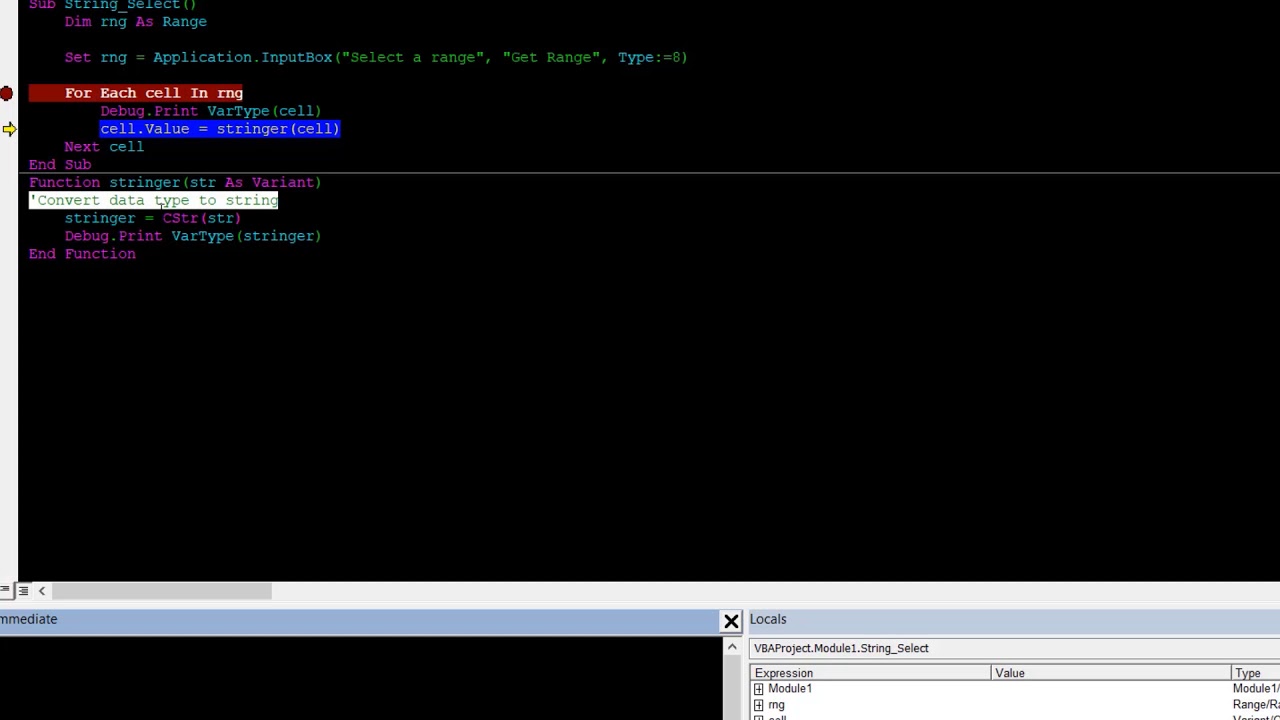Image resolution: width=1280 pixels, height=720 pixels.
Task: Close the Immediate window
Action: click(731, 622)
